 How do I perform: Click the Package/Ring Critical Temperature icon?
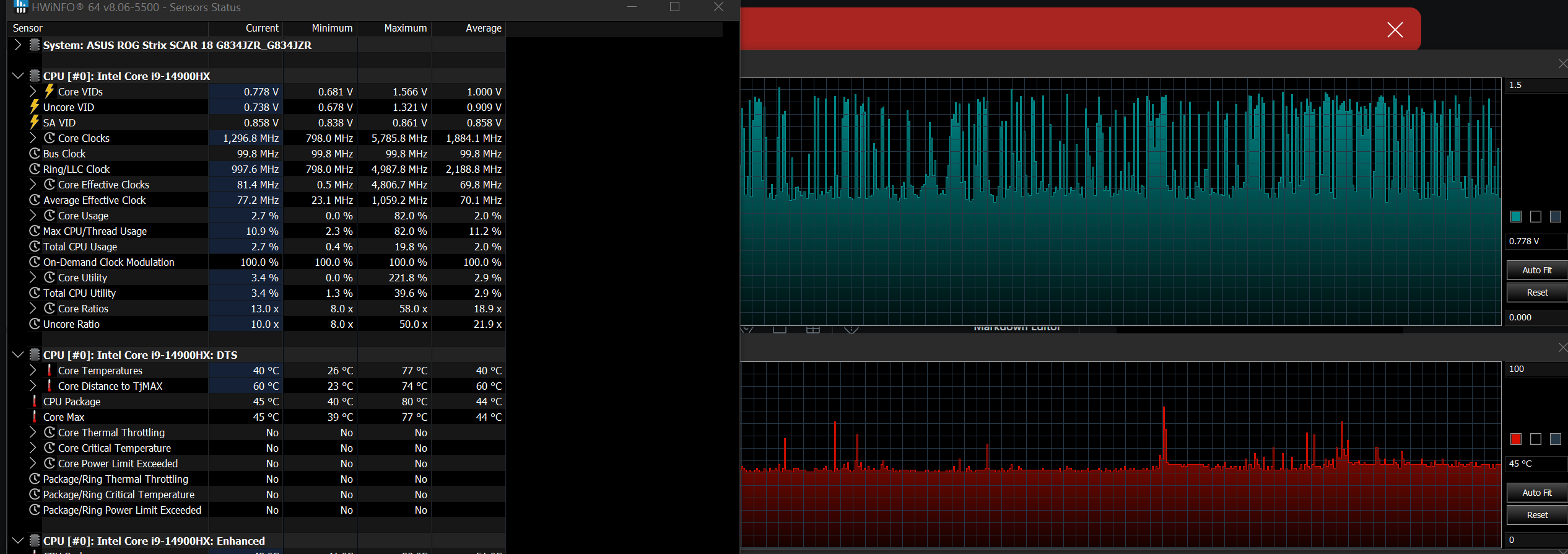tap(35, 494)
